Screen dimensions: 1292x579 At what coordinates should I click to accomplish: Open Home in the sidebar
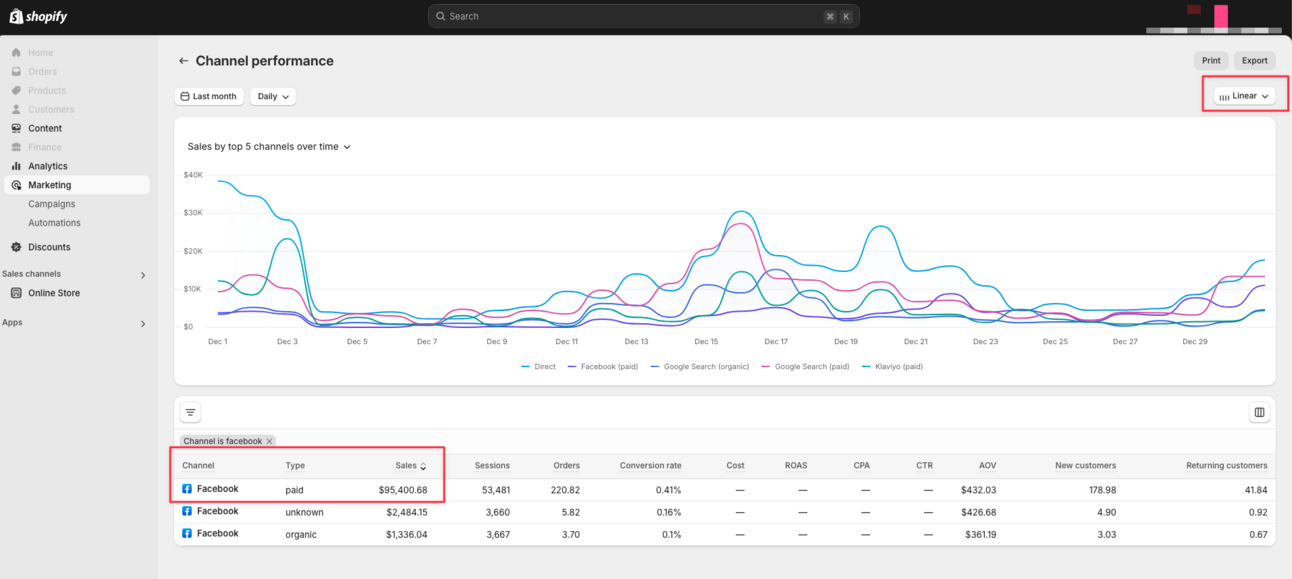41,53
